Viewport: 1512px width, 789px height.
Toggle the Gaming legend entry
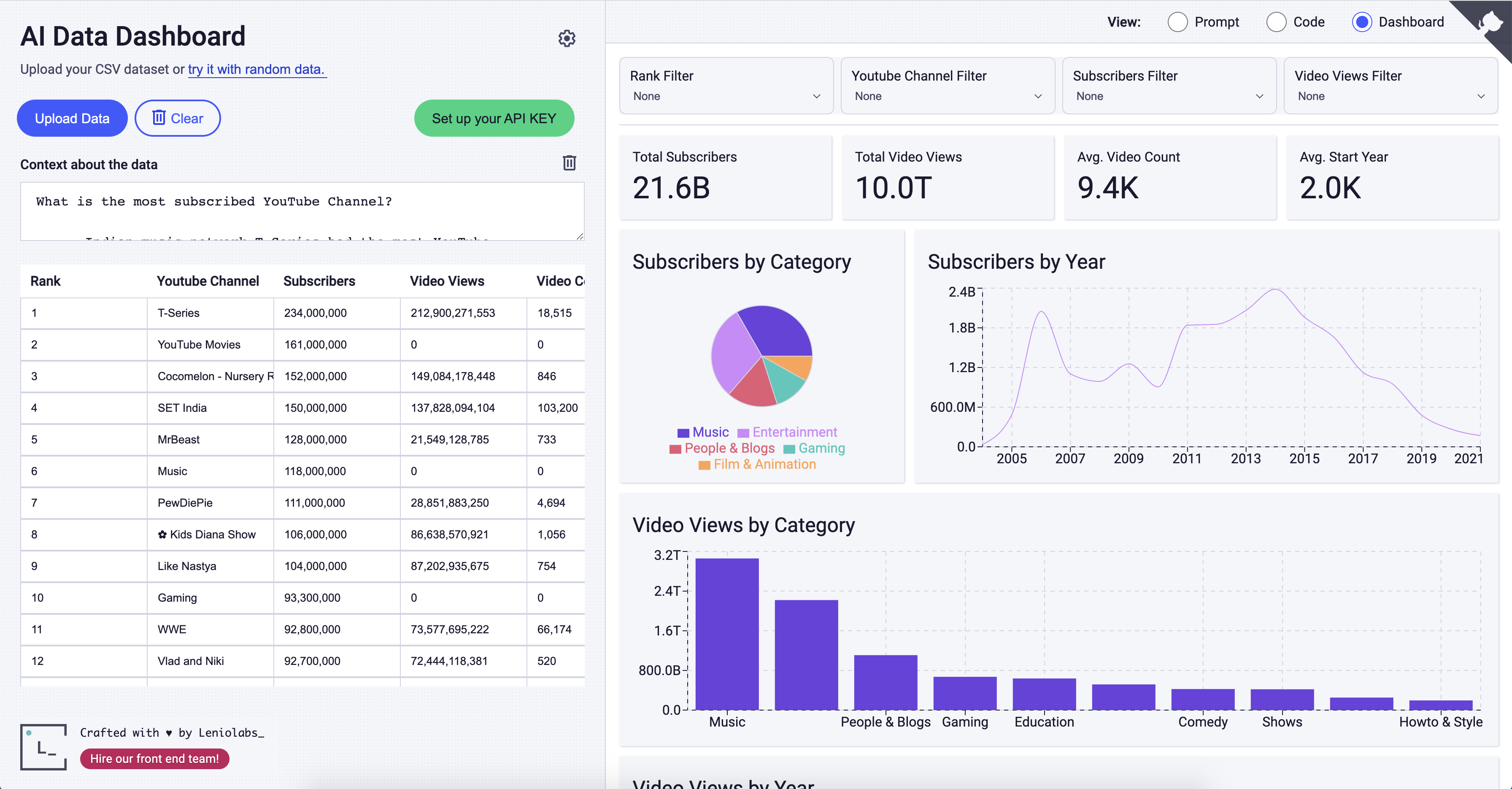click(815, 449)
